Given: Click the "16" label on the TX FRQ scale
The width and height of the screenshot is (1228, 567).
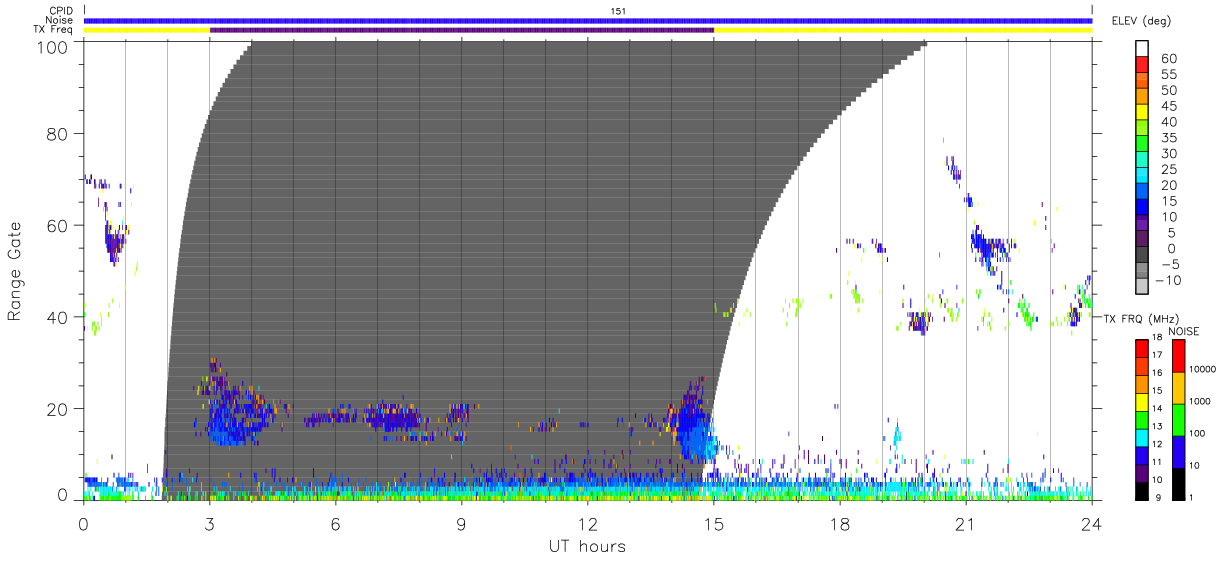Looking at the screenshot, I should (x=1157, y=372).
